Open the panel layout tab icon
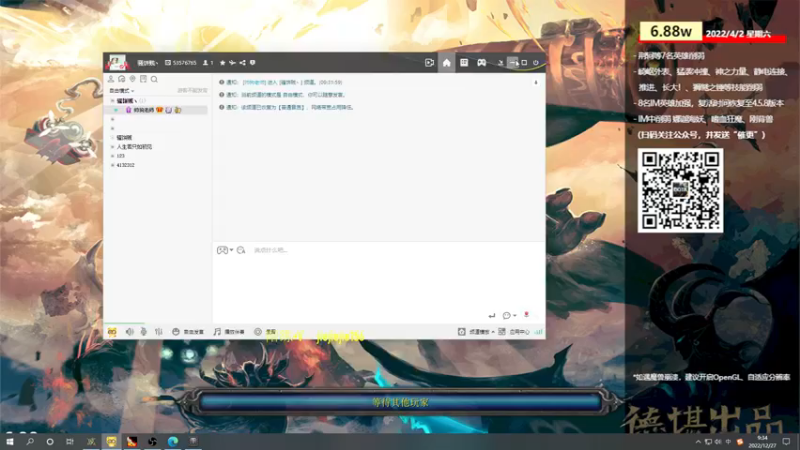Image resolution: width=800 pixels, height=450 pixels. coord(464,62)
